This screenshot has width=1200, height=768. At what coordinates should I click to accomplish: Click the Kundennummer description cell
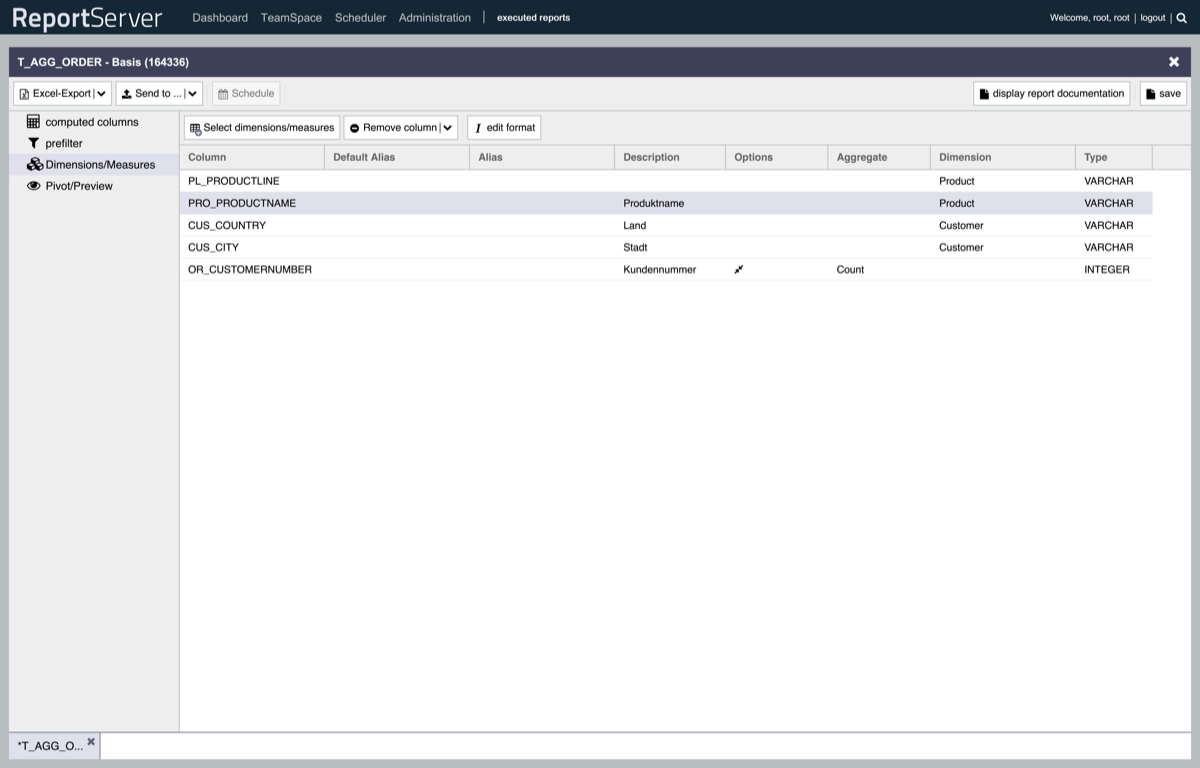(660, 269)
